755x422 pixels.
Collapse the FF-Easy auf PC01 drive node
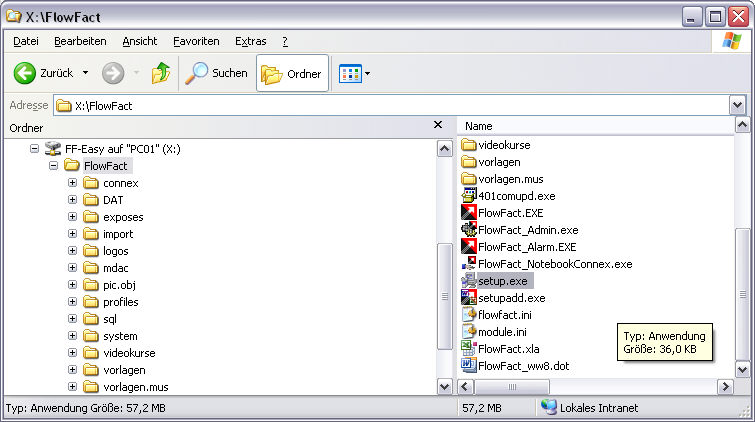pyautogui.click(x=34, y=148)
